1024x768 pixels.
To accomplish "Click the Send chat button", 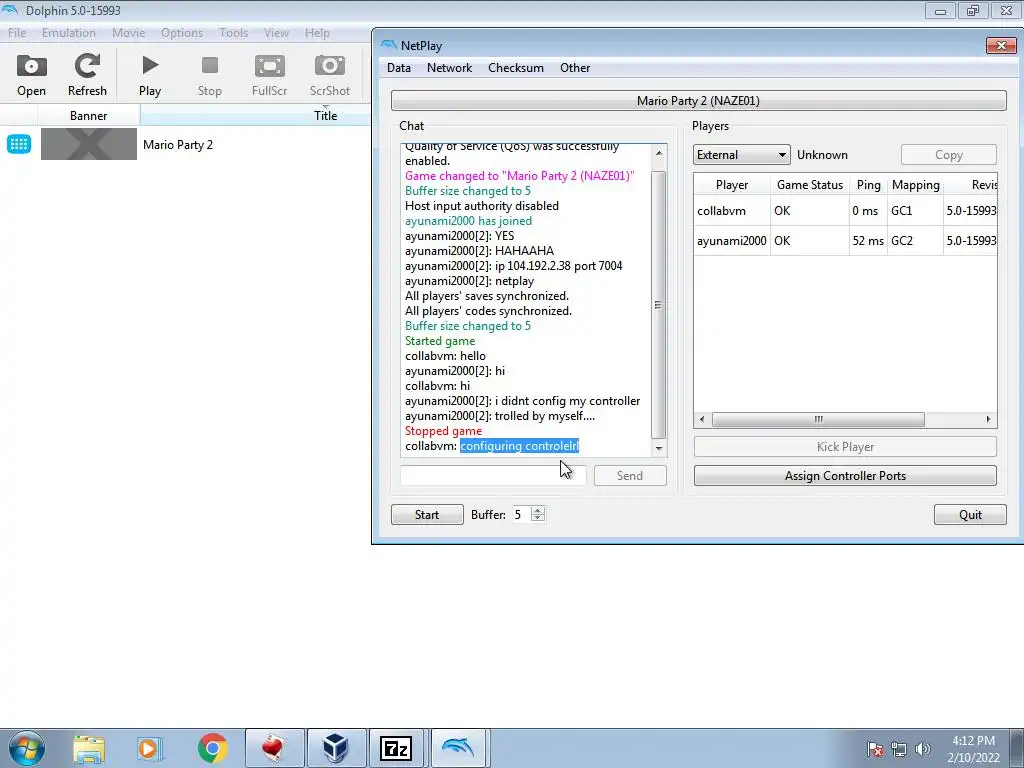I will [630, 475].
